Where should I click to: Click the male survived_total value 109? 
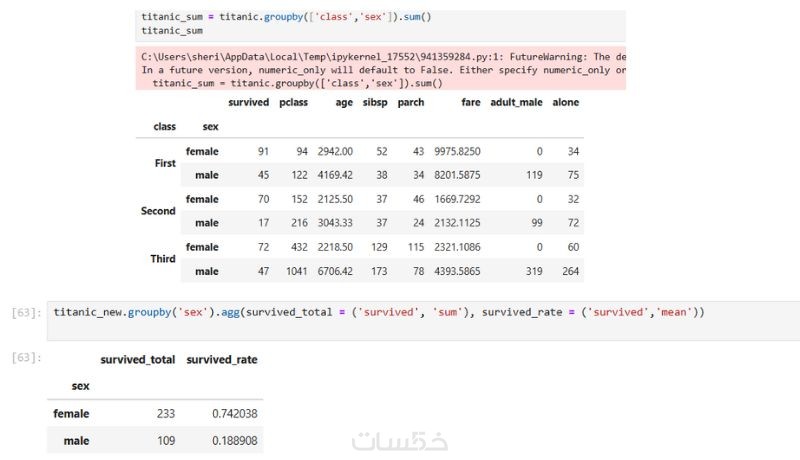pyautogui.click(x=165, y=441)
